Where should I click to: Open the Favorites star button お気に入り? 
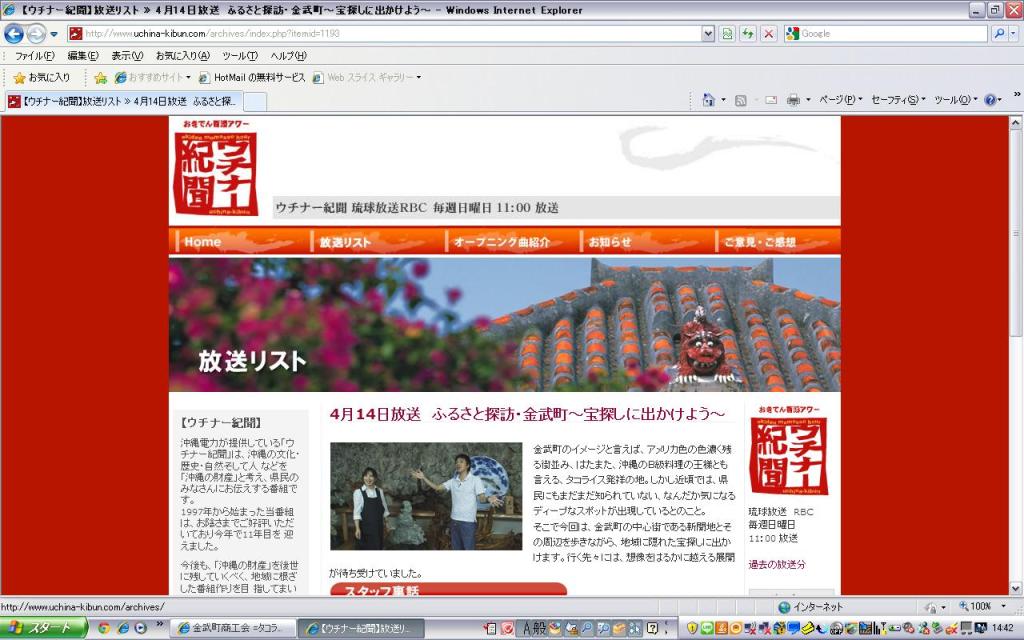[42, 77]
